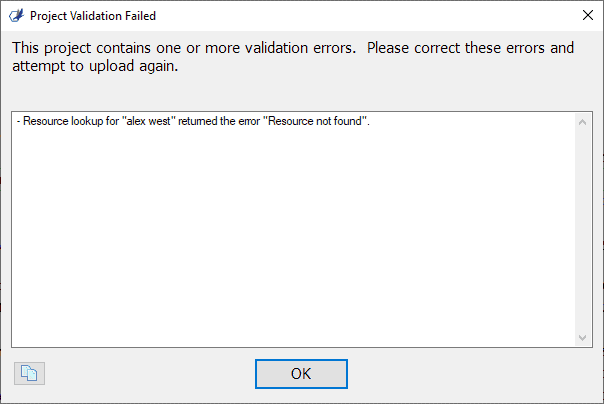Copy validation errors using the clipboard icon
Screen dimensions: 604x404
pyautogui.click(x=29, y=373)
